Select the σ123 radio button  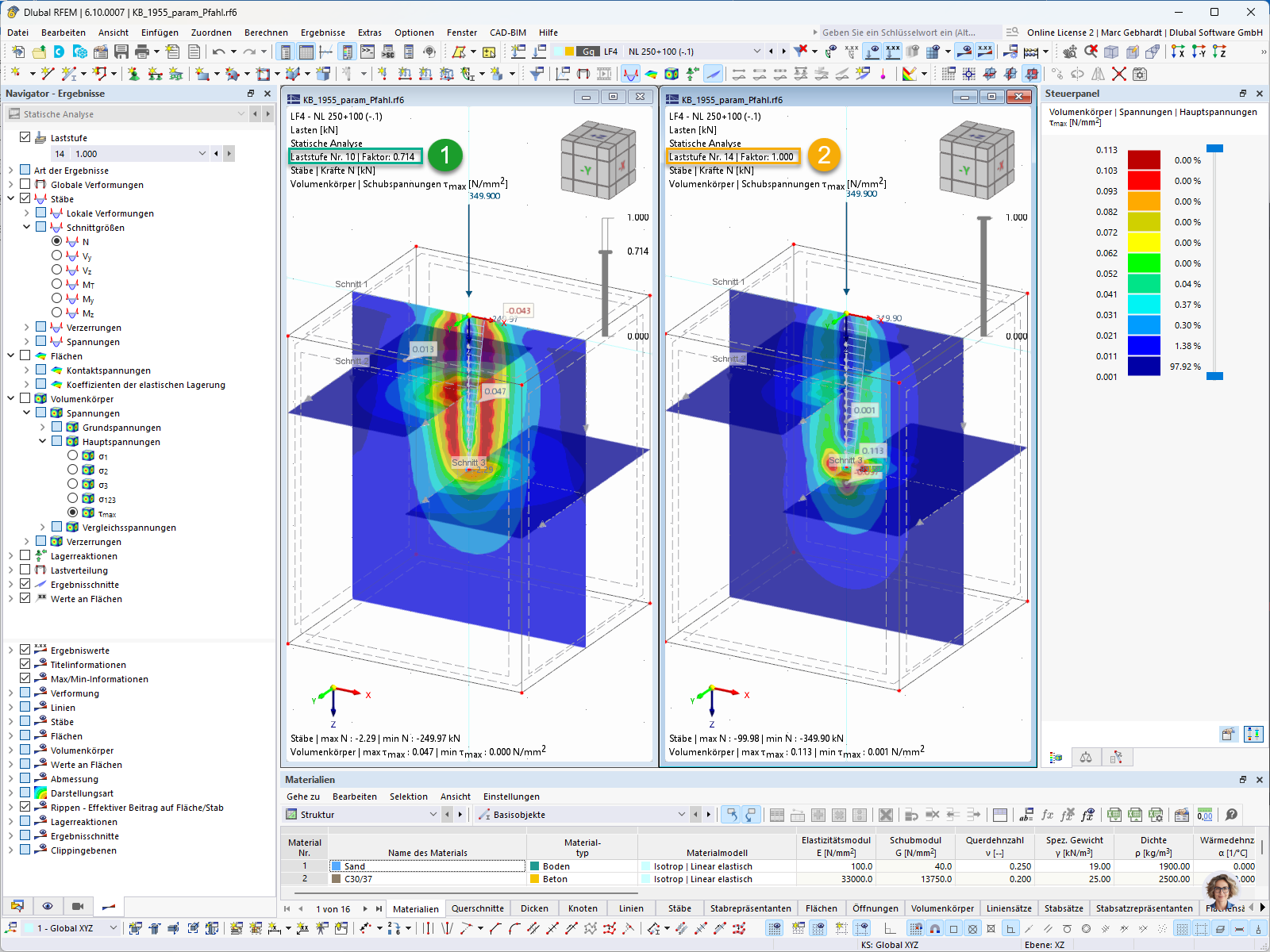(x=73, y=498)
